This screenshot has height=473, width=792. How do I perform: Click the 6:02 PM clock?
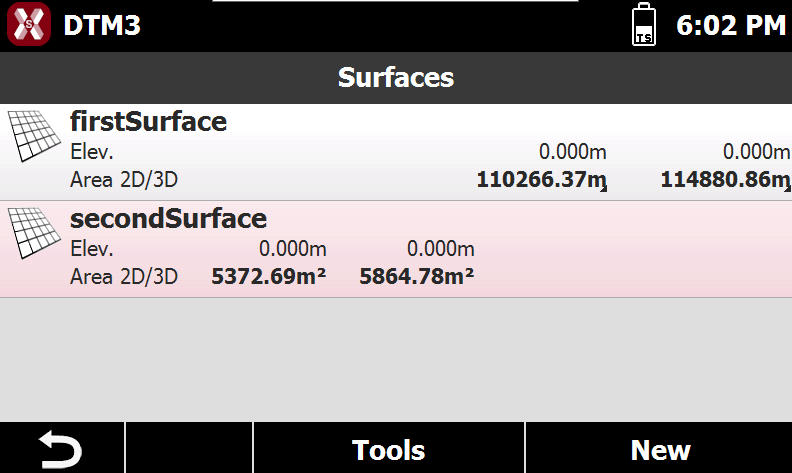[x=731, y=25]
